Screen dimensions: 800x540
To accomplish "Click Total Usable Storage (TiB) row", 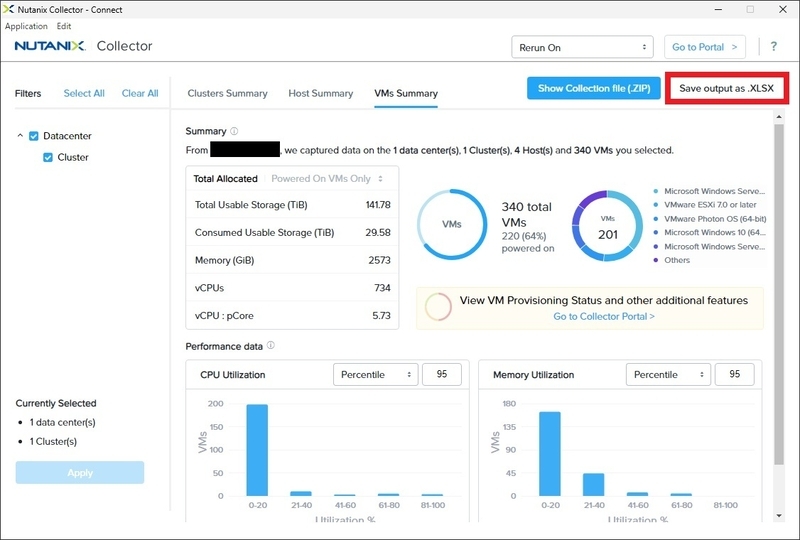I will (292, 205).
